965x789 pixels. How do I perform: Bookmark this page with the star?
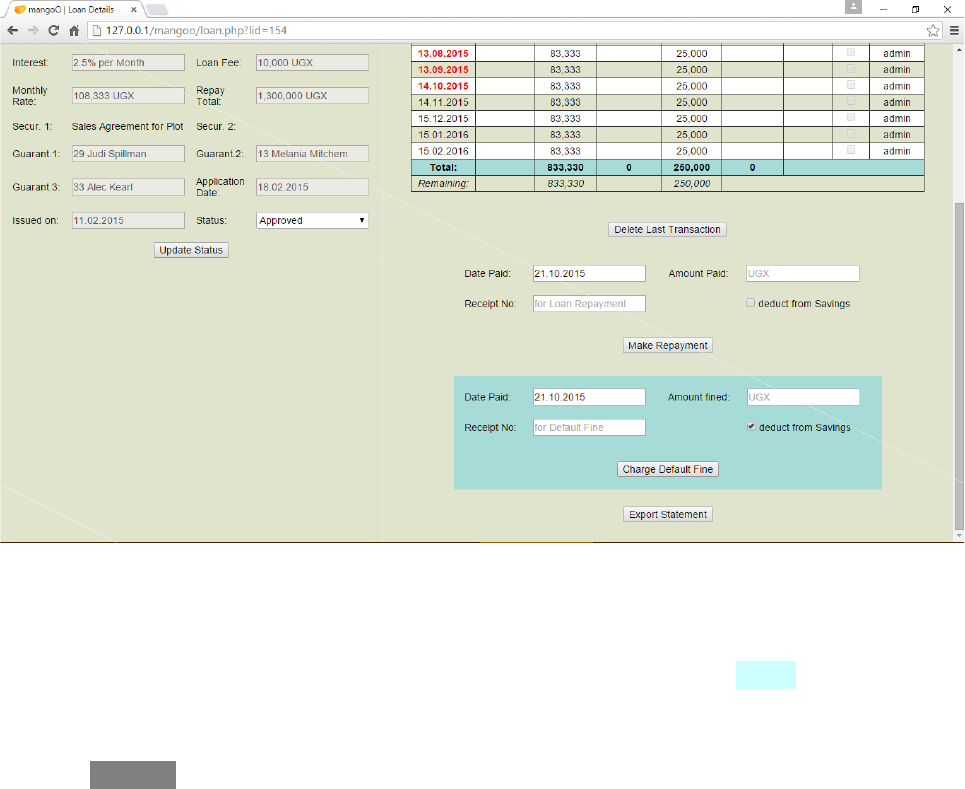[x=933, y=30]
